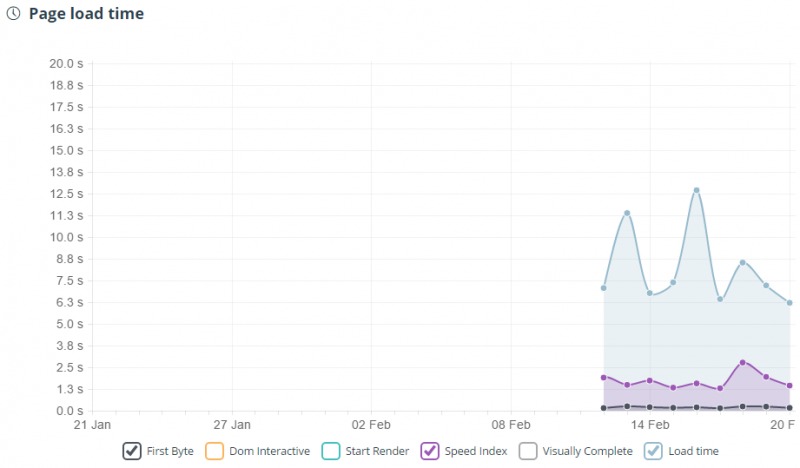Screen dimensions: 800x468
Task: Click the Speed Index legend label
Action: (x=478, y=451)
